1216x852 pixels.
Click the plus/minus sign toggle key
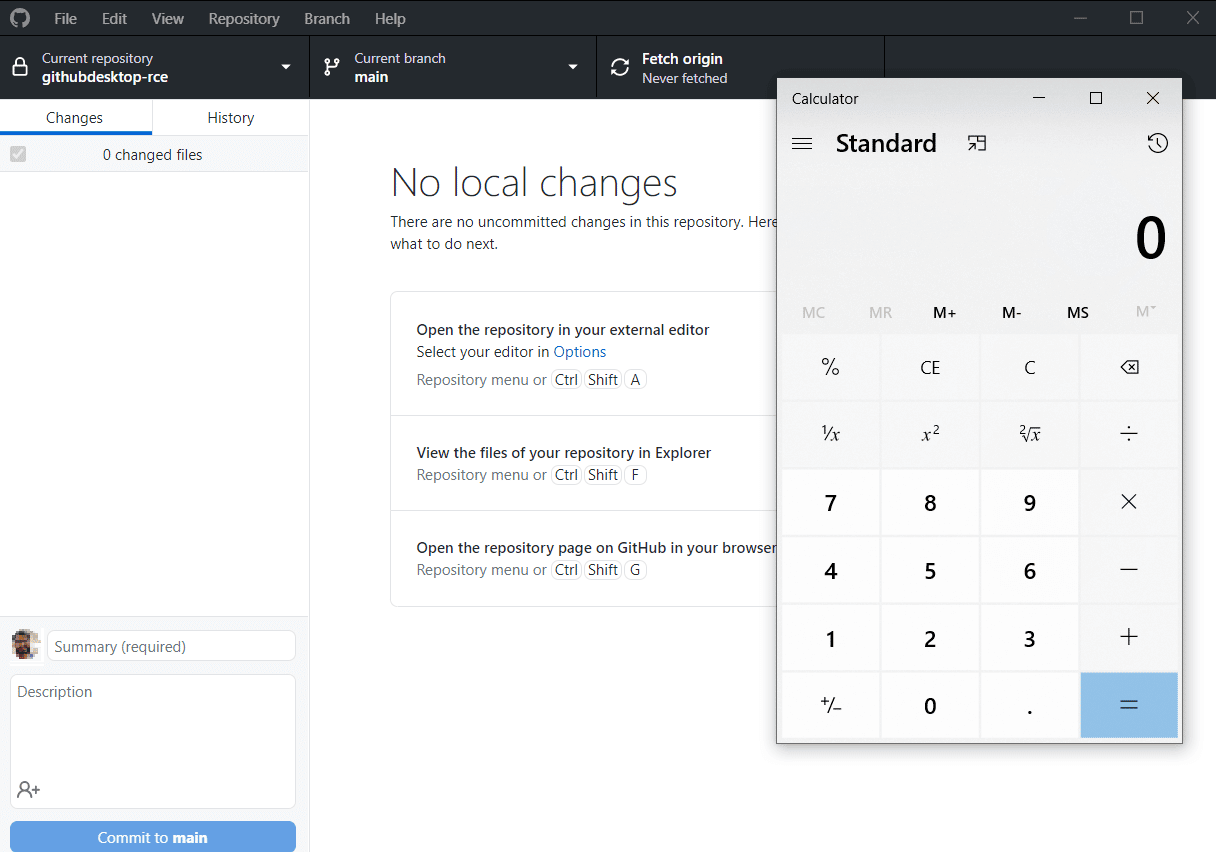(830, 705)
